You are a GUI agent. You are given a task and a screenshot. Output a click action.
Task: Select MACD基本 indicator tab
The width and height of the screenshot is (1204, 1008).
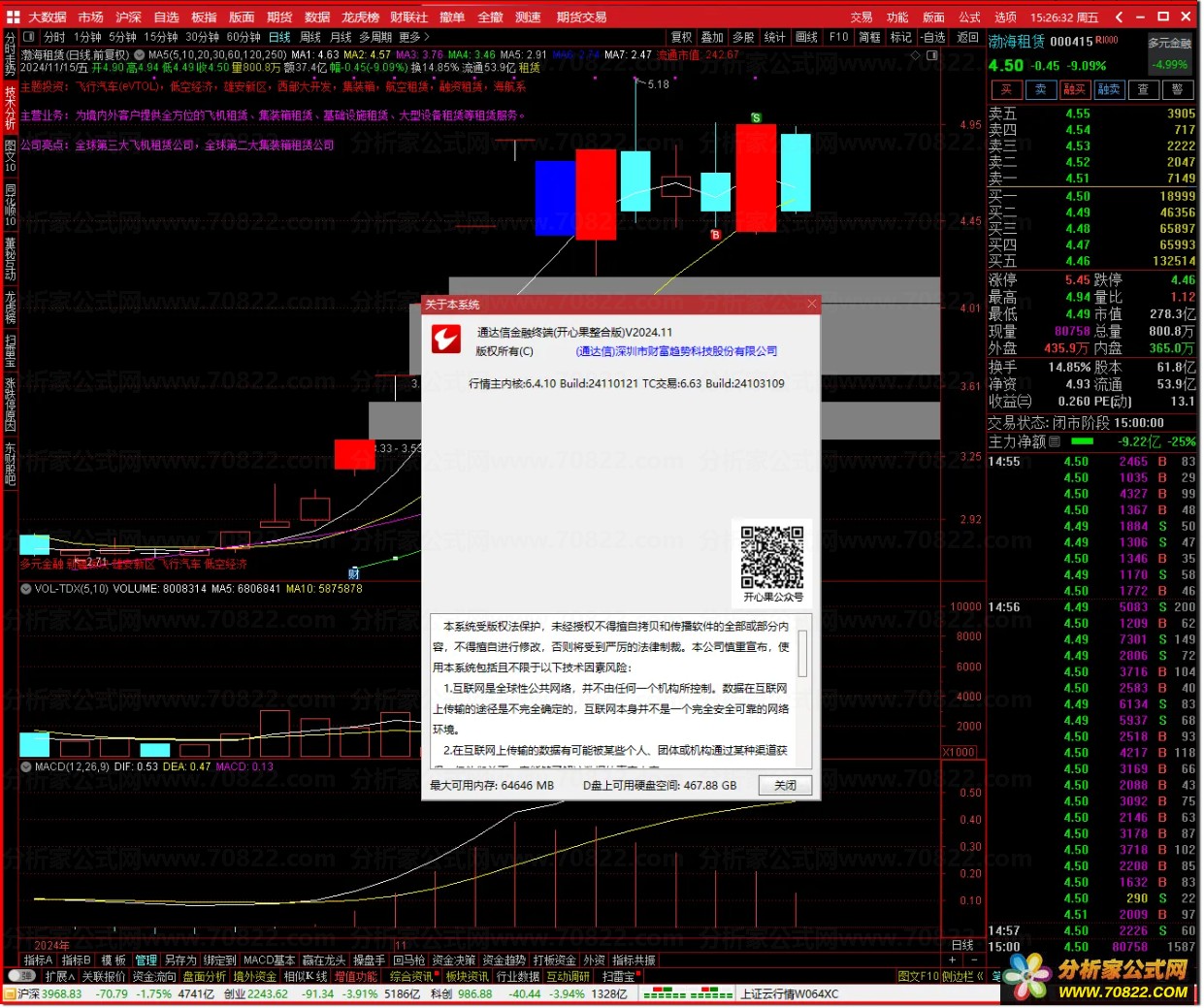pos(270,960)
